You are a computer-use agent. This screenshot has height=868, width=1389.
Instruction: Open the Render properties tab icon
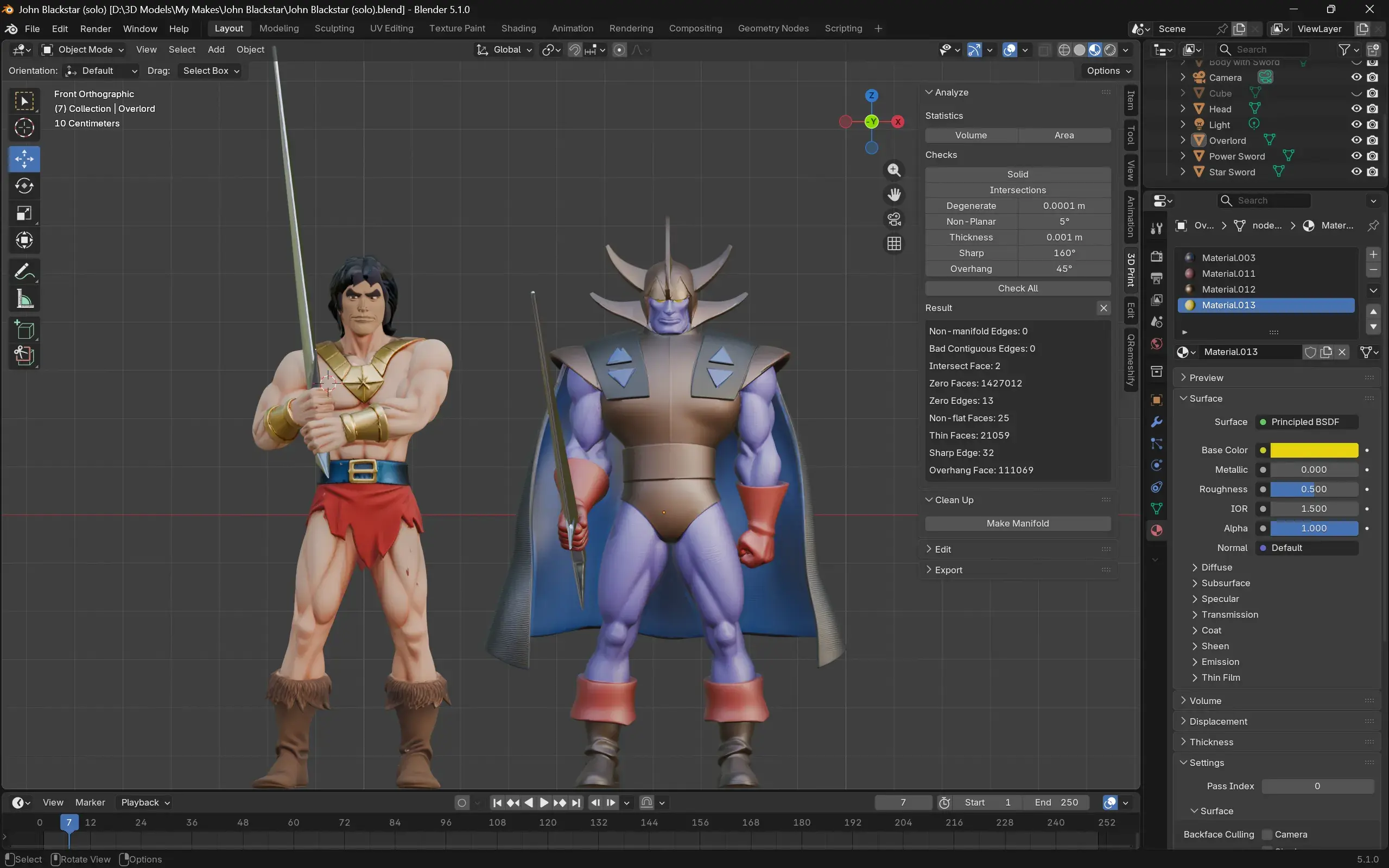point(1157,256)
